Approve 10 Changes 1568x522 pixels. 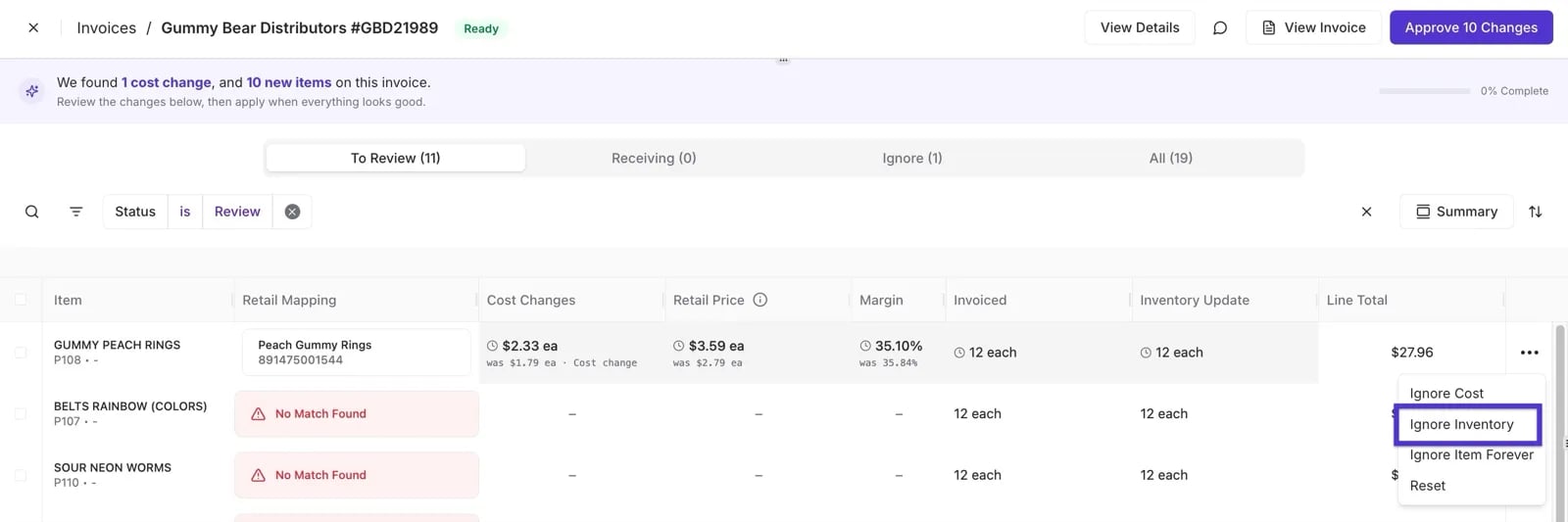pyautogui.click(x=1471, y=27)
